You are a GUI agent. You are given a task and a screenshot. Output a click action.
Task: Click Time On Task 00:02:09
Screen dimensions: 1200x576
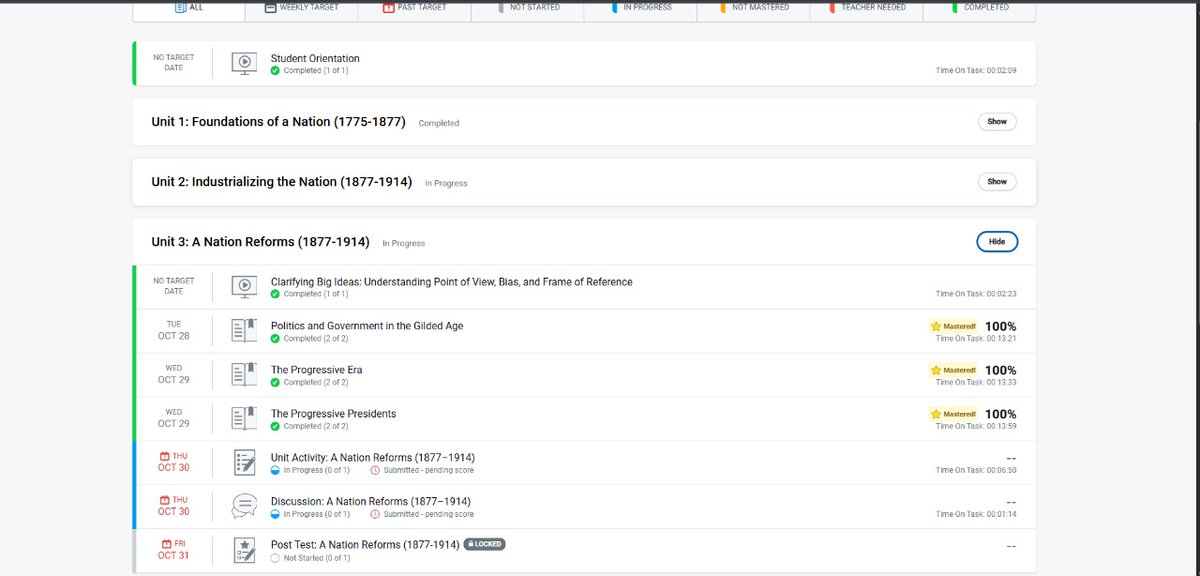pos(976,71)
